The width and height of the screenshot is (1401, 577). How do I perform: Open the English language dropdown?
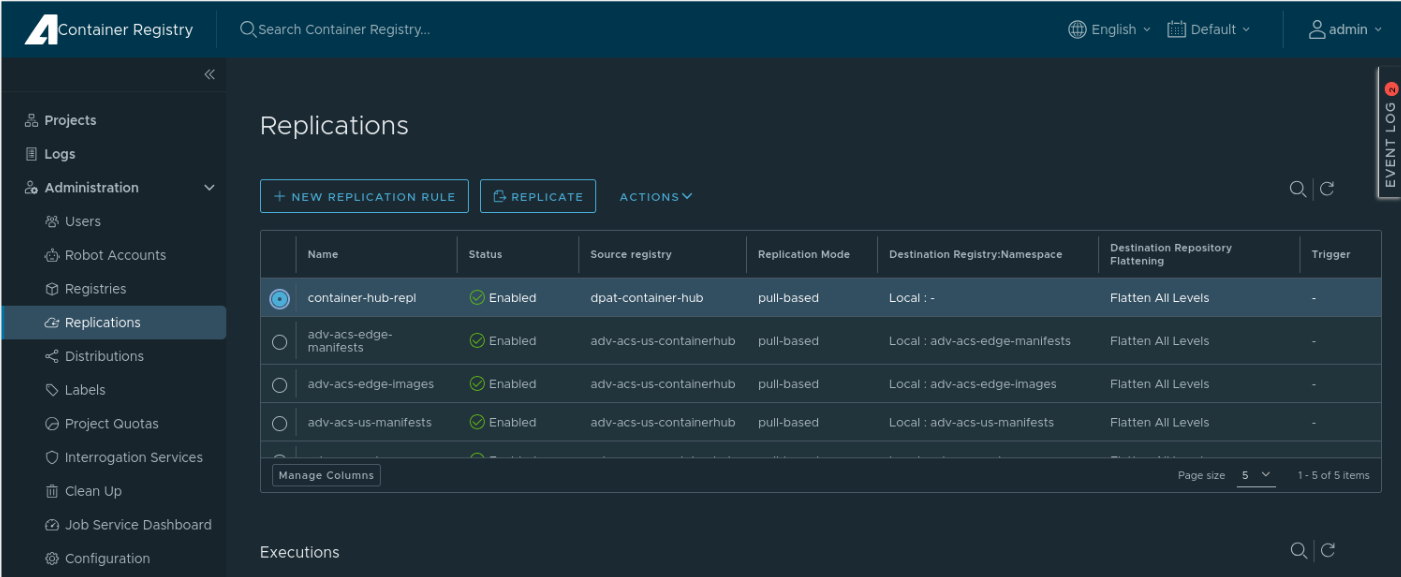point(1109,30)
